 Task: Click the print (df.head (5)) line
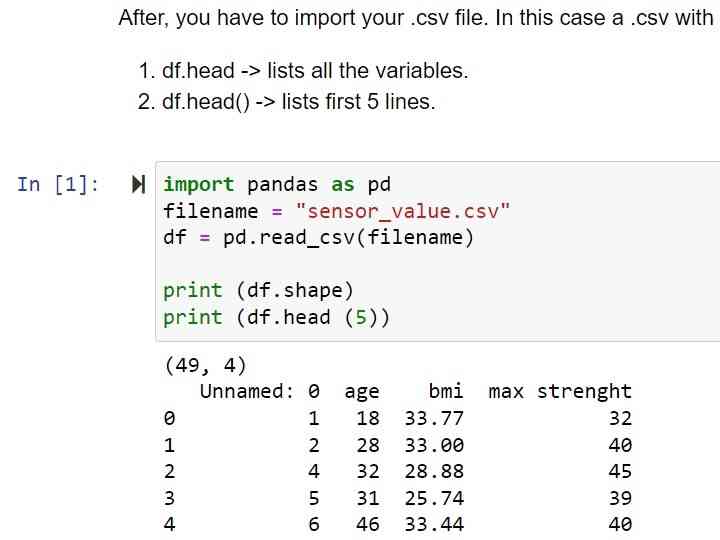point(276,317)
